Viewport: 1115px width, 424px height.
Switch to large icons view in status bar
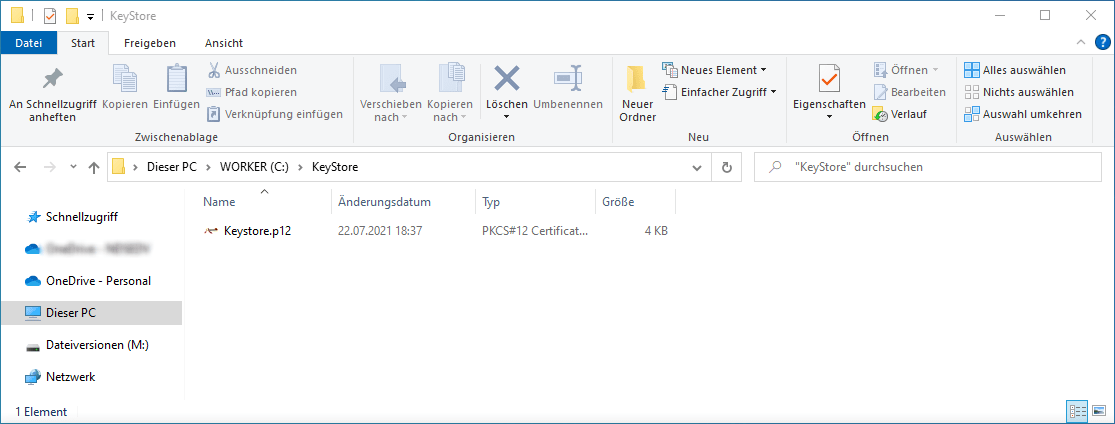(x=1100, y=411)
